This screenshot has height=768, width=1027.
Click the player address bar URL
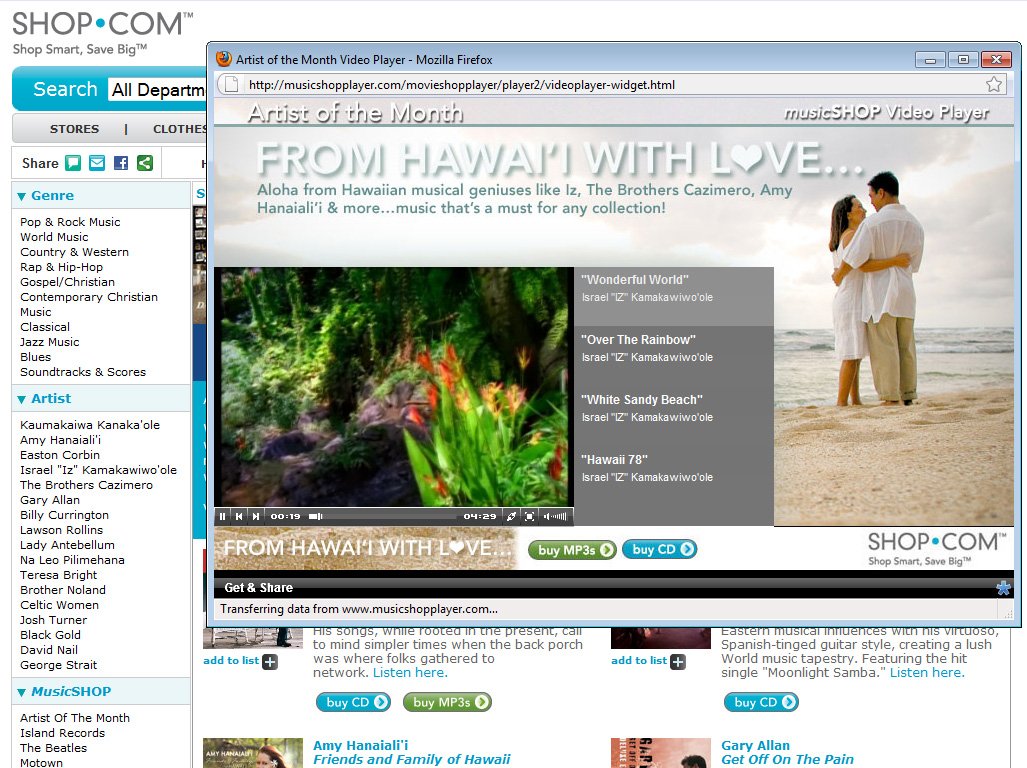pyautogui.click(x=462, y=84)
